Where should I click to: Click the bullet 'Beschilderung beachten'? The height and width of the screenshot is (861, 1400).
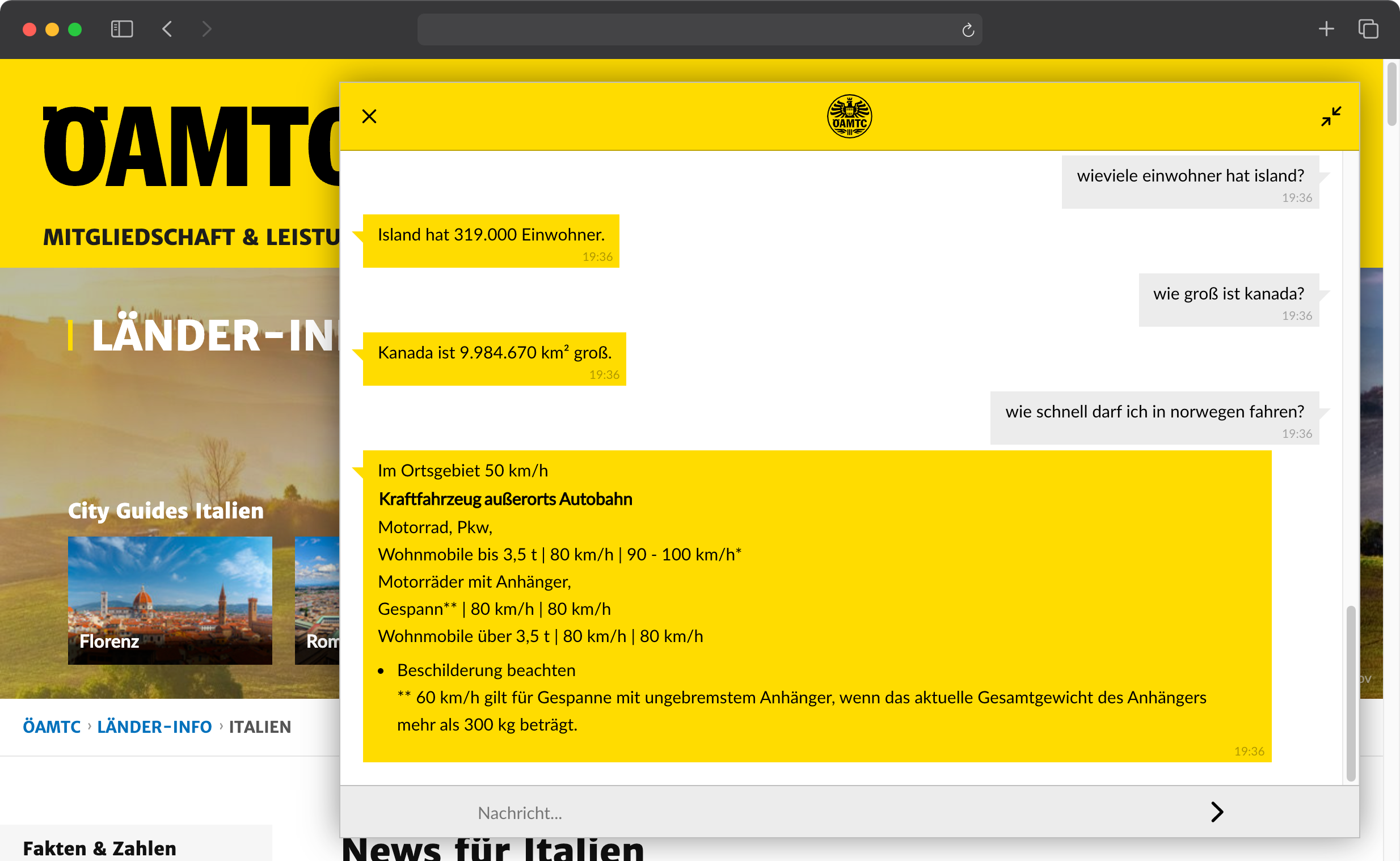pos(486,670)
